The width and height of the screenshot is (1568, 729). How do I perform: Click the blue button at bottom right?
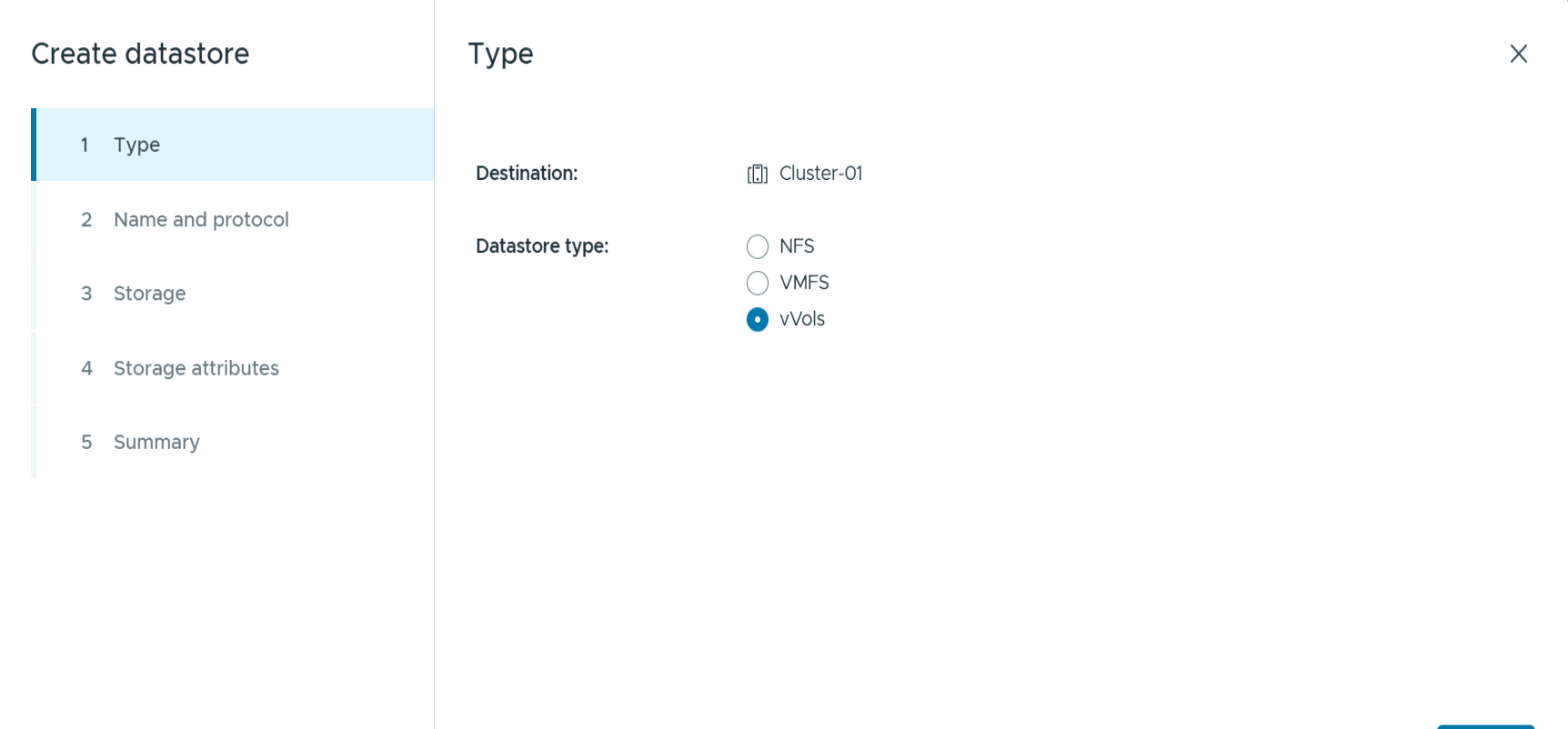[1485, 725]
